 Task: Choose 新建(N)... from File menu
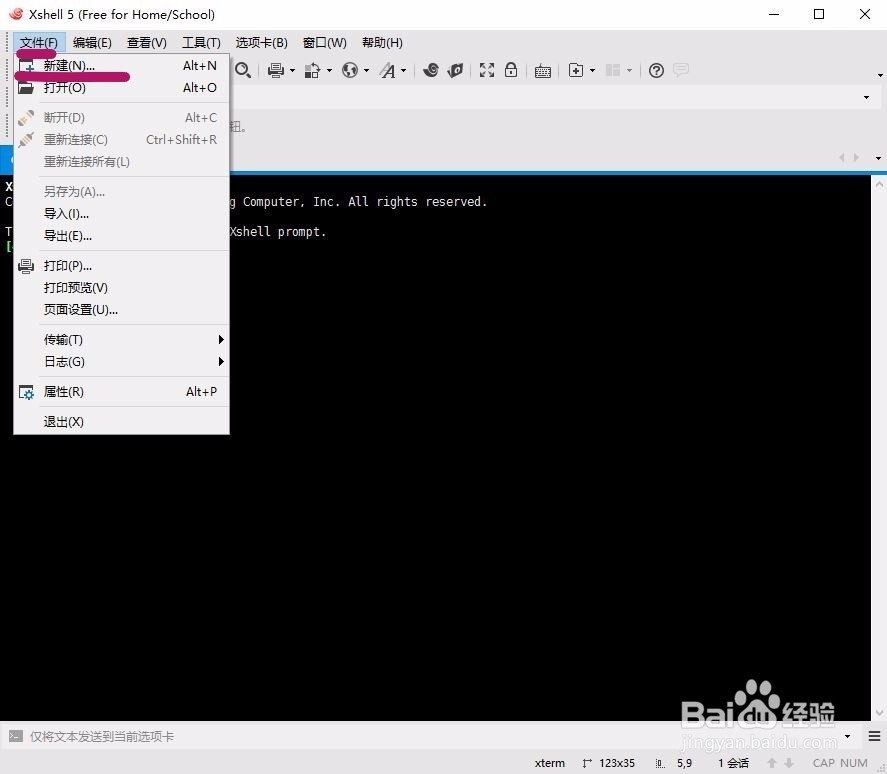coord(121,66)
